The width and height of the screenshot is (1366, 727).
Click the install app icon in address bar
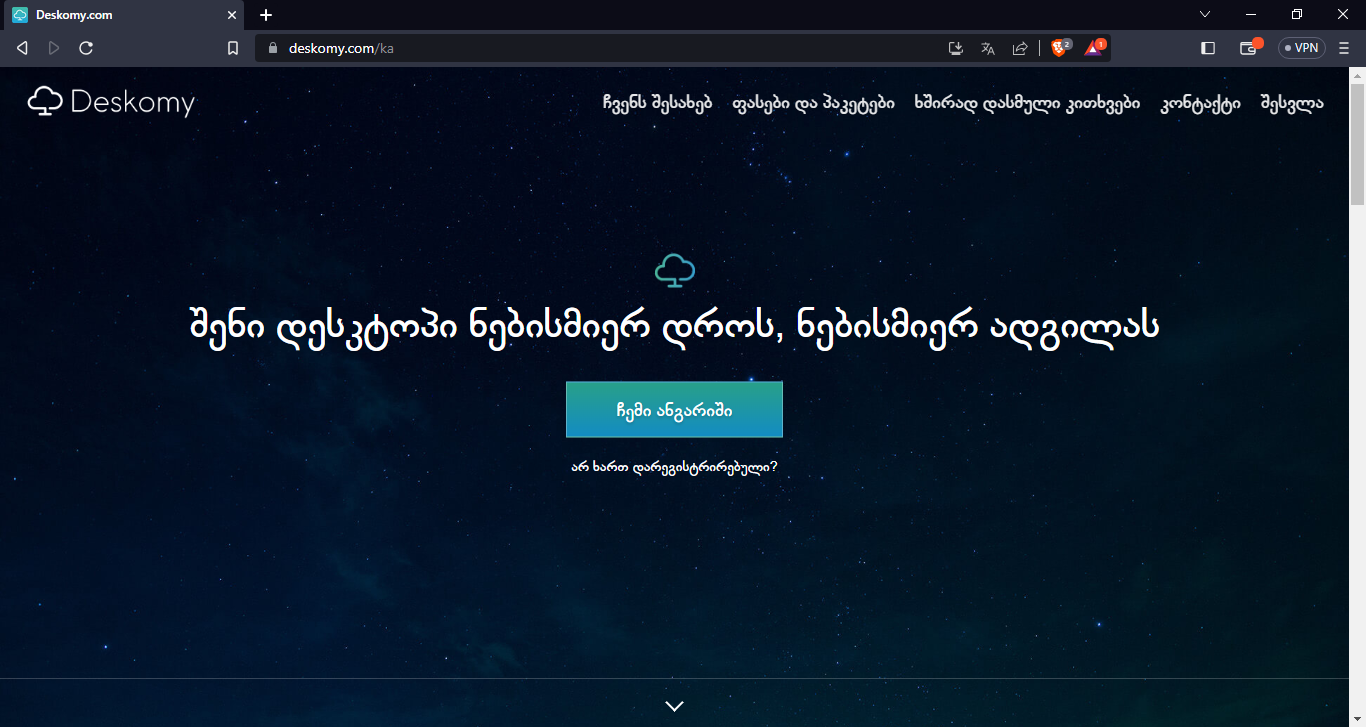point(956,48)
